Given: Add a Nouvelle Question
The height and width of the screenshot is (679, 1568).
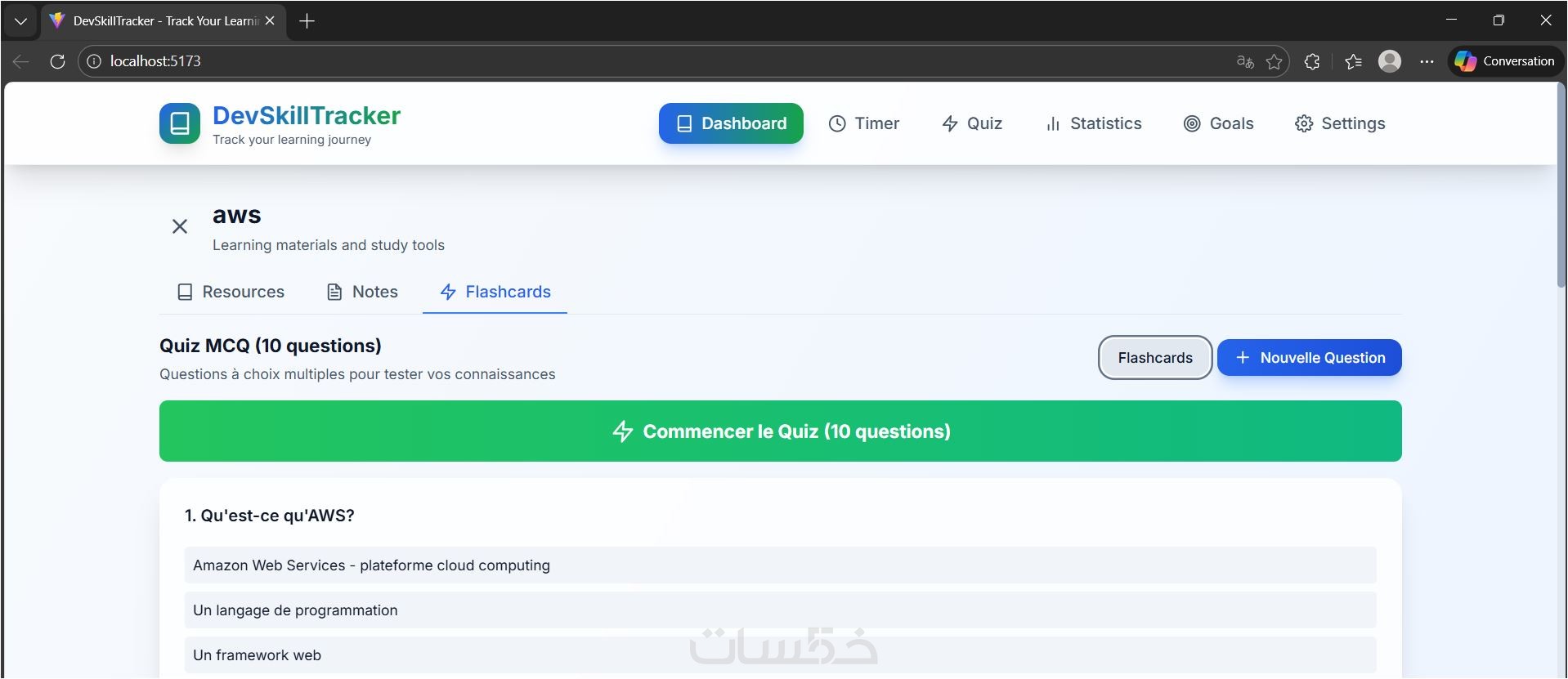Looking at the screenshot, I should tap(1310, 358).
